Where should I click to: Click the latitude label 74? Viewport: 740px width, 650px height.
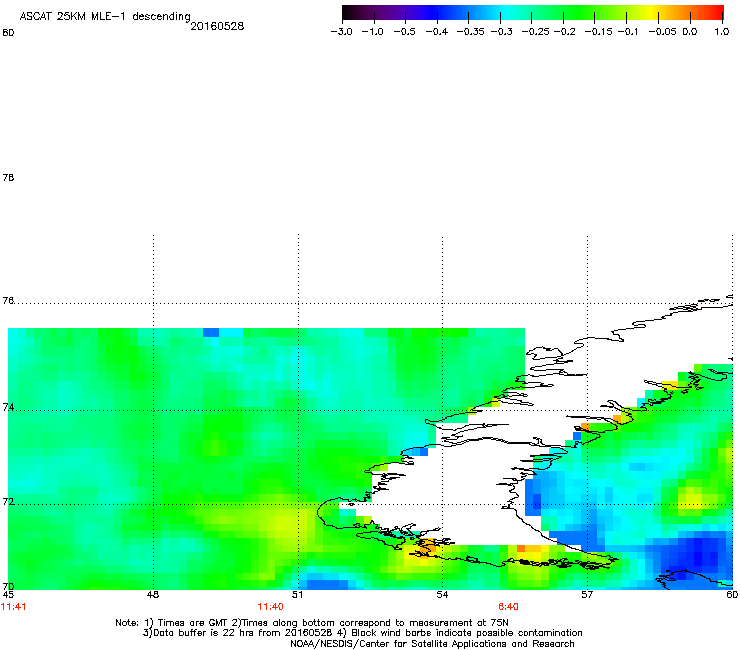click(x=8, y=407)
